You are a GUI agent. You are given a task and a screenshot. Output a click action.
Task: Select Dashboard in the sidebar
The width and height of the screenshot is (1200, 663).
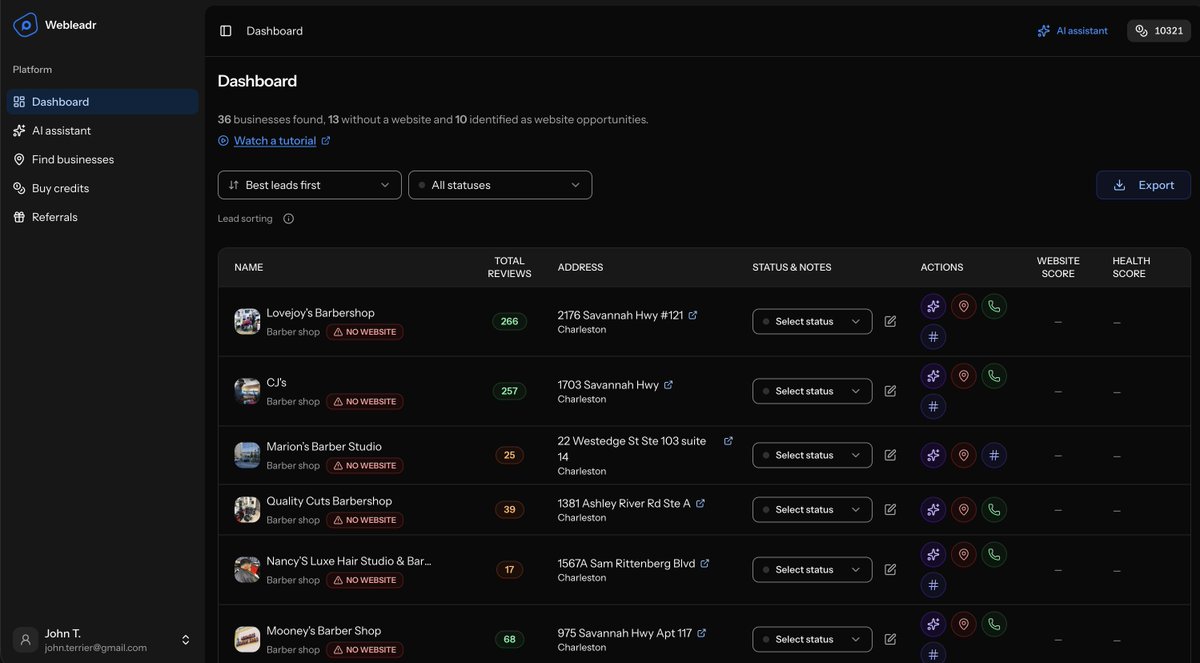[x=102, y=102]
